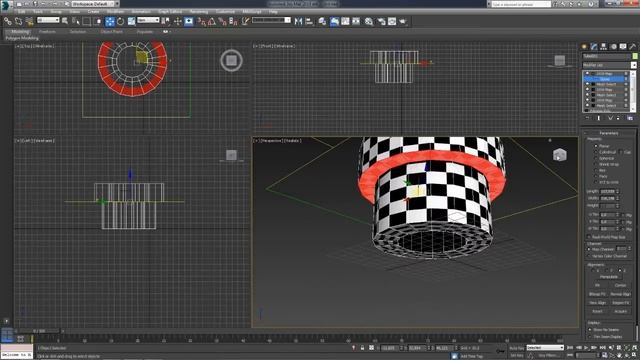Select Cylindrical mapping radio button
Screen dimensions: 640x360
pyautogui.click(x=596, y=152)
